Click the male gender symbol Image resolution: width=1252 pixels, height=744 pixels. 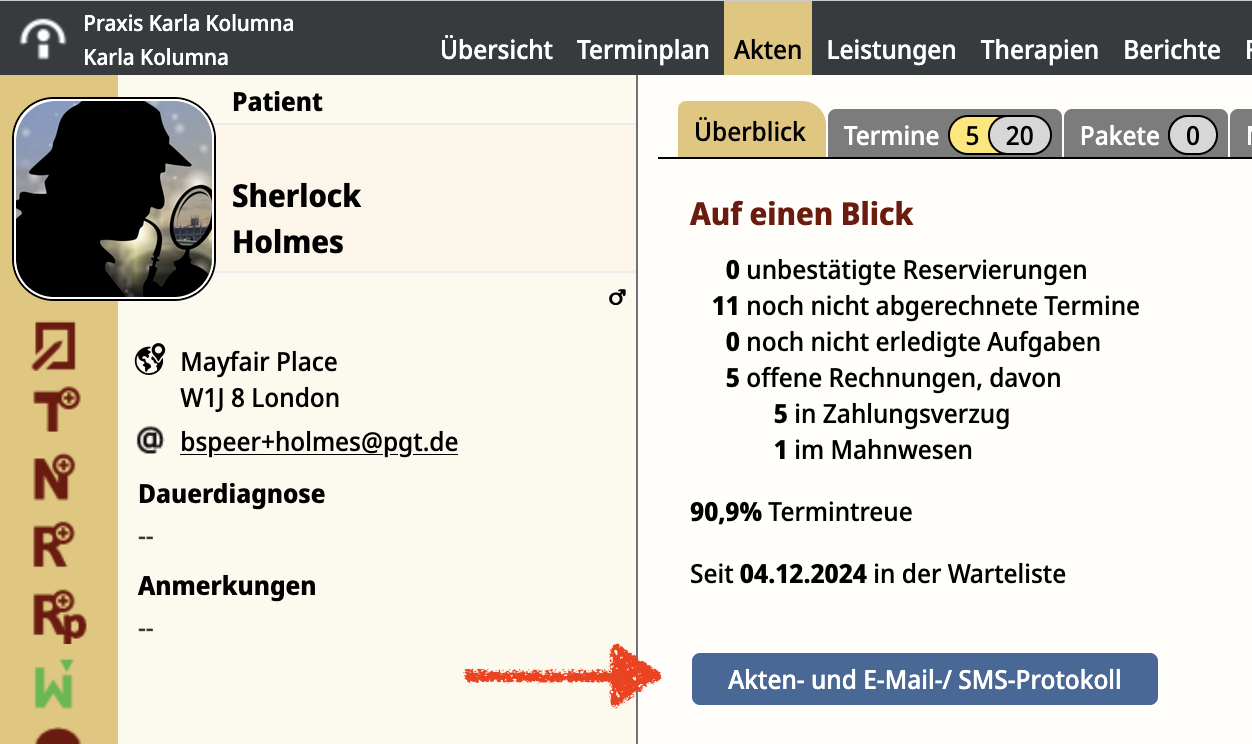tap(617, 297)
